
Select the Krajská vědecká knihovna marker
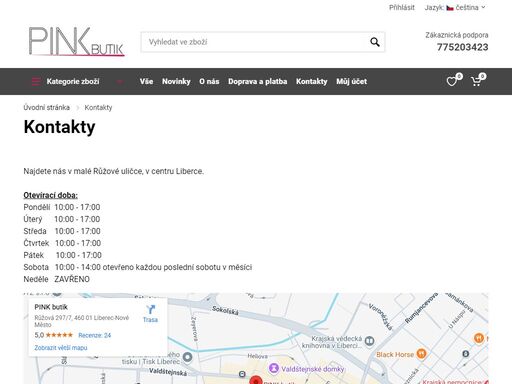point(369,341)
